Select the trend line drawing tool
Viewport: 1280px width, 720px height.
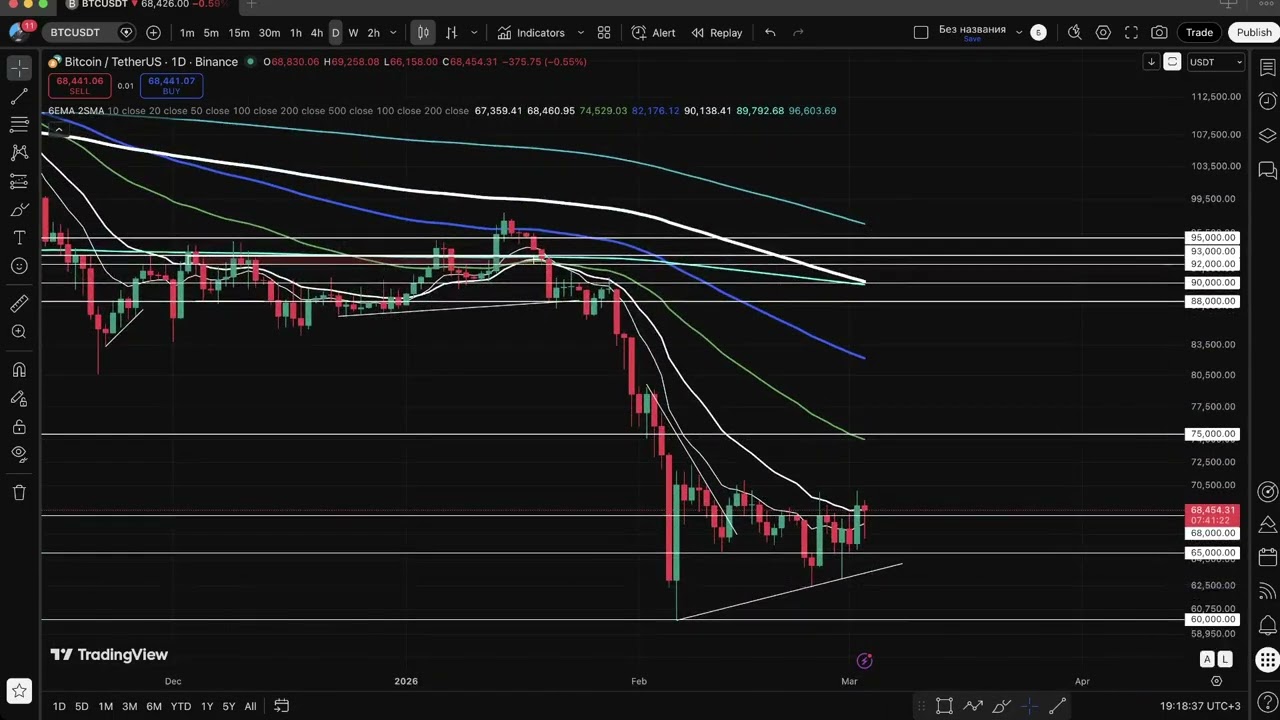(19, 97)
